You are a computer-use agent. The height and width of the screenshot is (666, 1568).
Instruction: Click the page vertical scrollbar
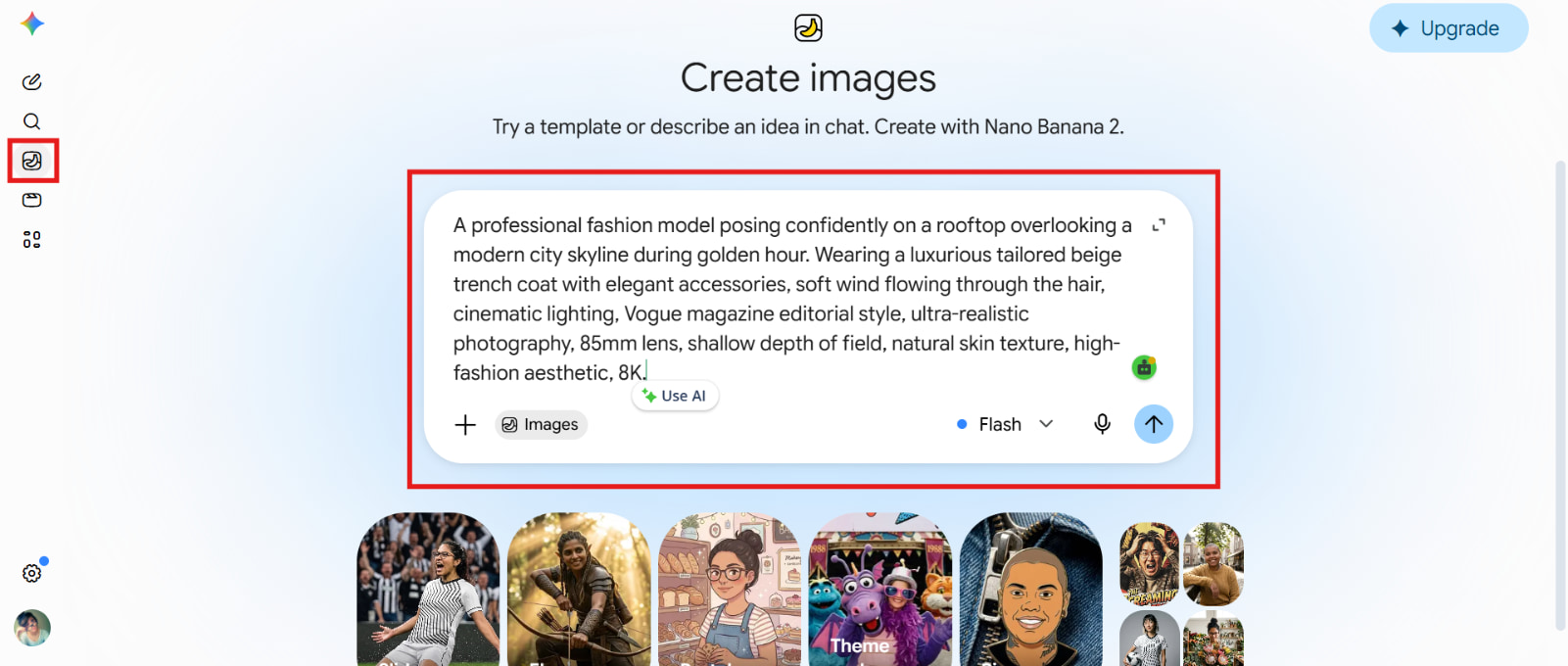click(x=1560, y=395)
